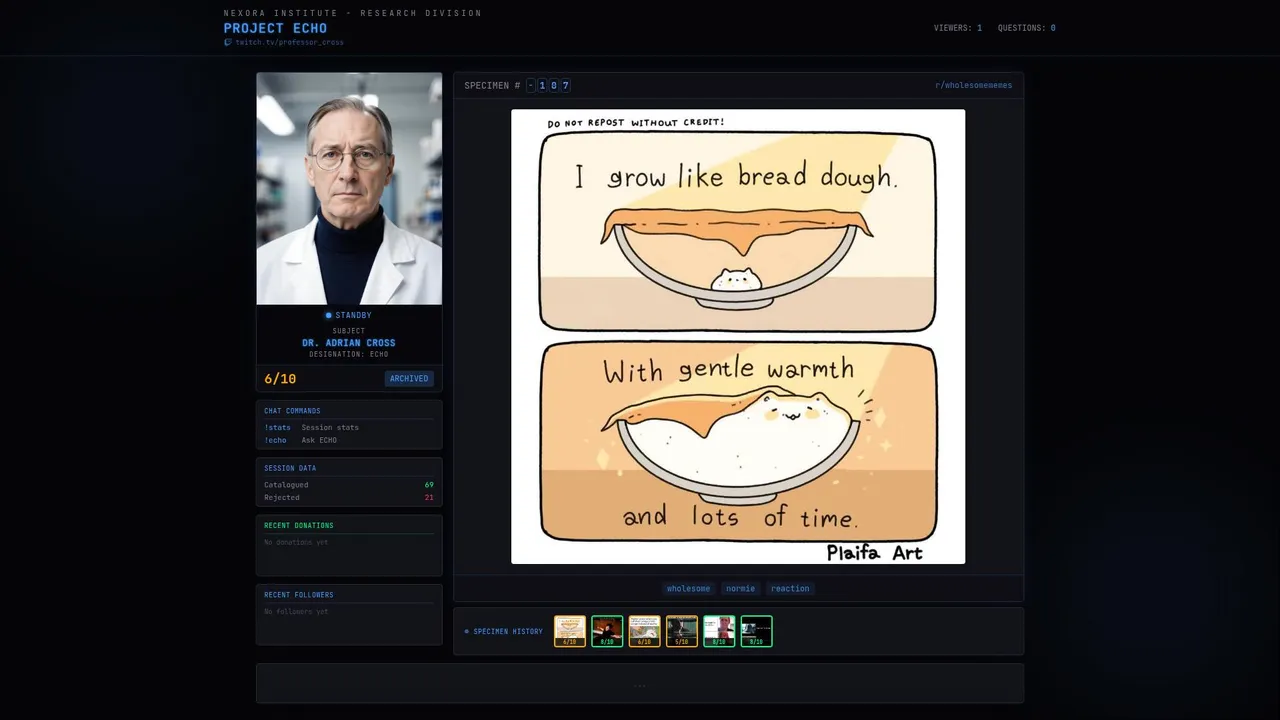Open the 5/10 rated history thumbnail
This screenshot has width=1280, height=720.
pyautogui.click(x=682, y=631)
